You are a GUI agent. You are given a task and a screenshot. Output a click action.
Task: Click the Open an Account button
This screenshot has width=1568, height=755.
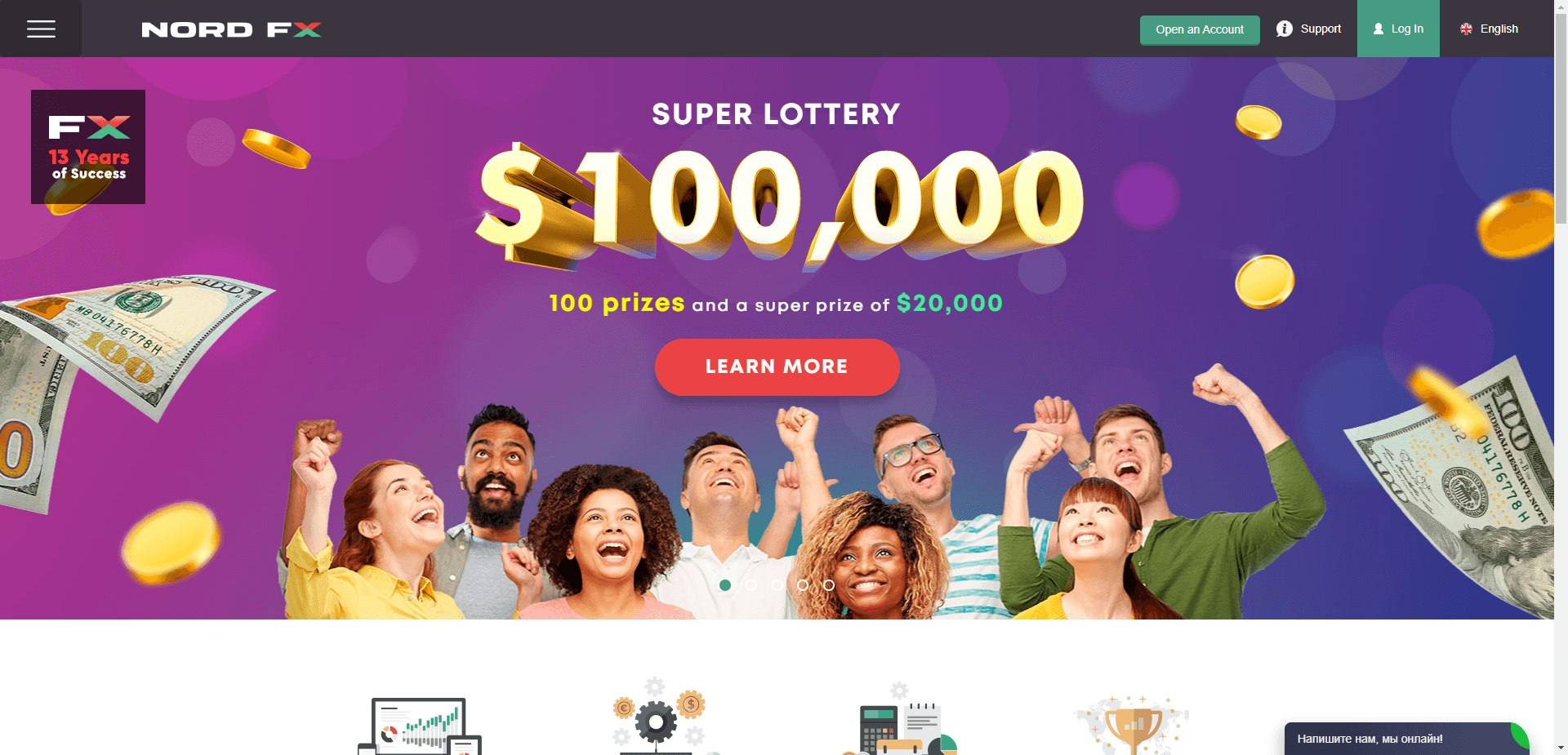[x=1200, y=30]
